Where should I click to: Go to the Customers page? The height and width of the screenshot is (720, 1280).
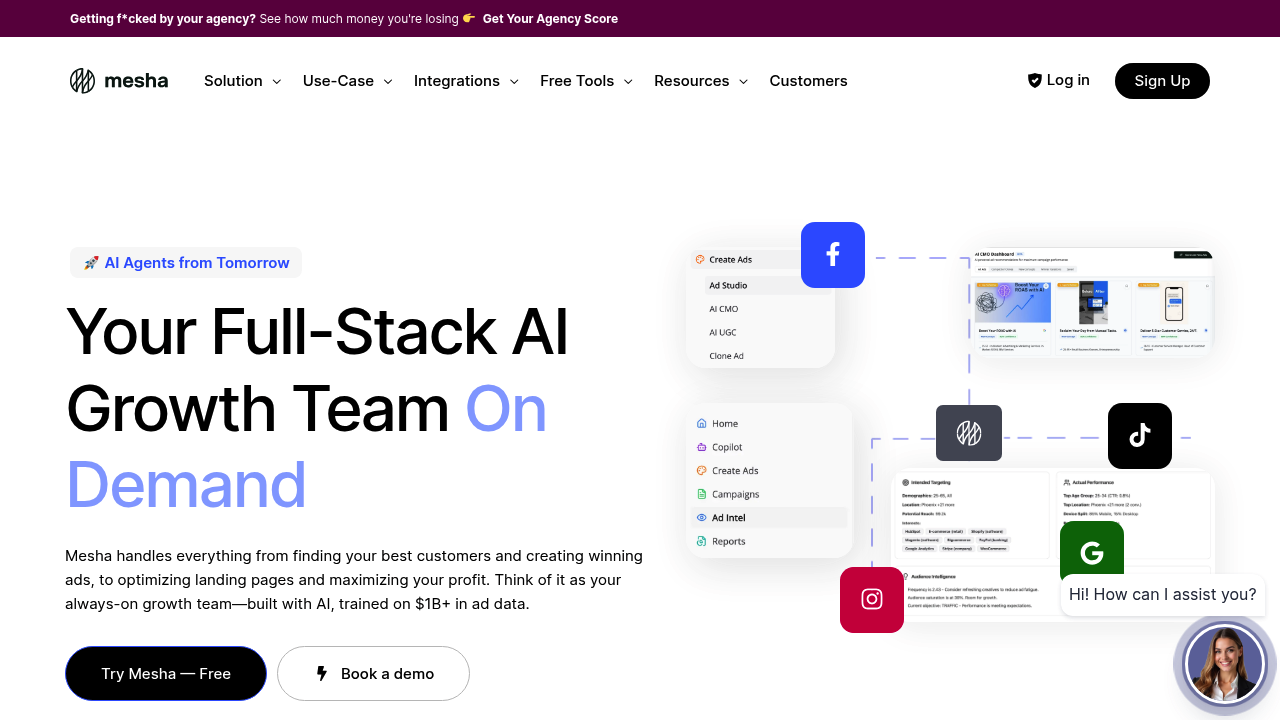pyautogui.click(x=808, y=81)
